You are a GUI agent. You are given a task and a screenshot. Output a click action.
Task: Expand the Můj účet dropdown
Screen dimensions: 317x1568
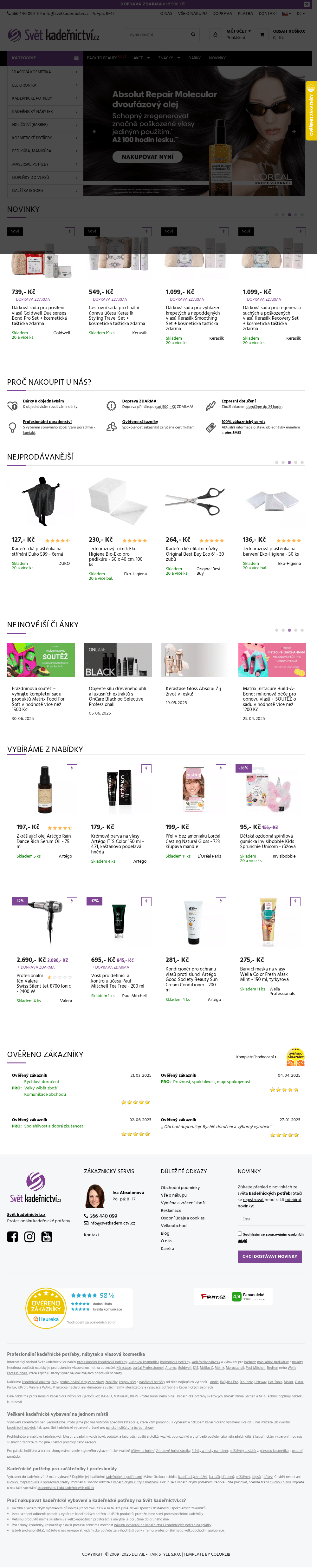[238, 31]
